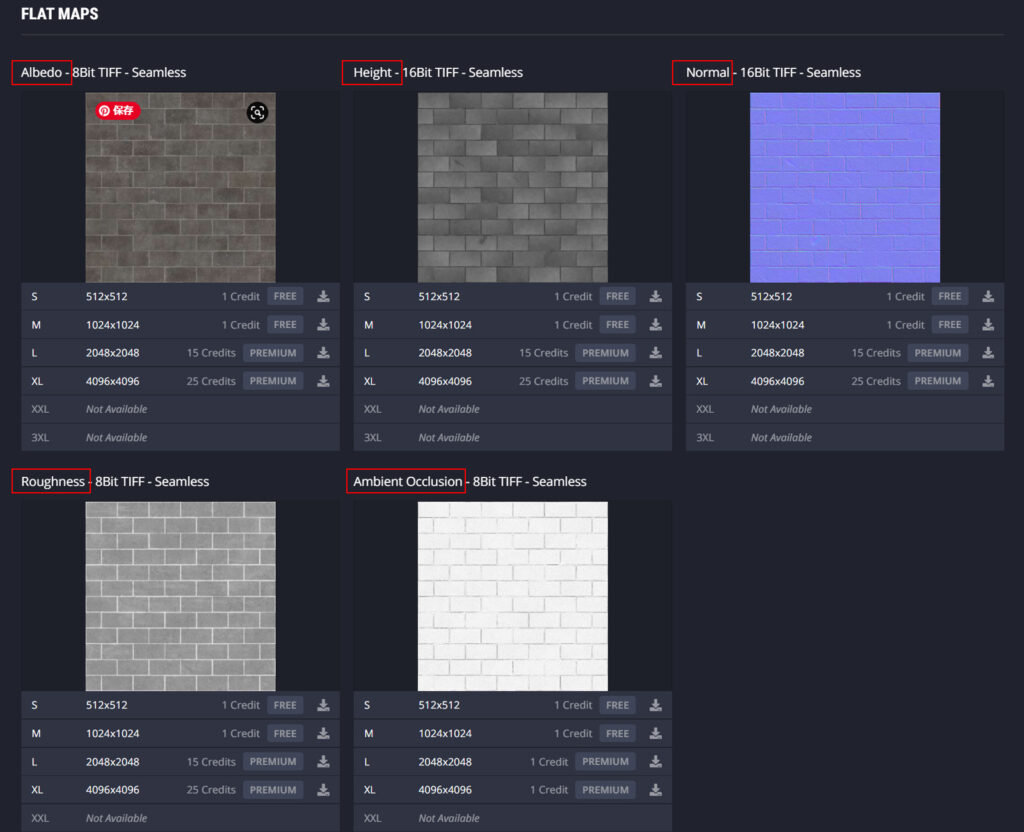Screen dimensions: 1024x832
Task: Click PREMIUM badge for Roughness 4096x4096
Action: [x=273, y=790]
